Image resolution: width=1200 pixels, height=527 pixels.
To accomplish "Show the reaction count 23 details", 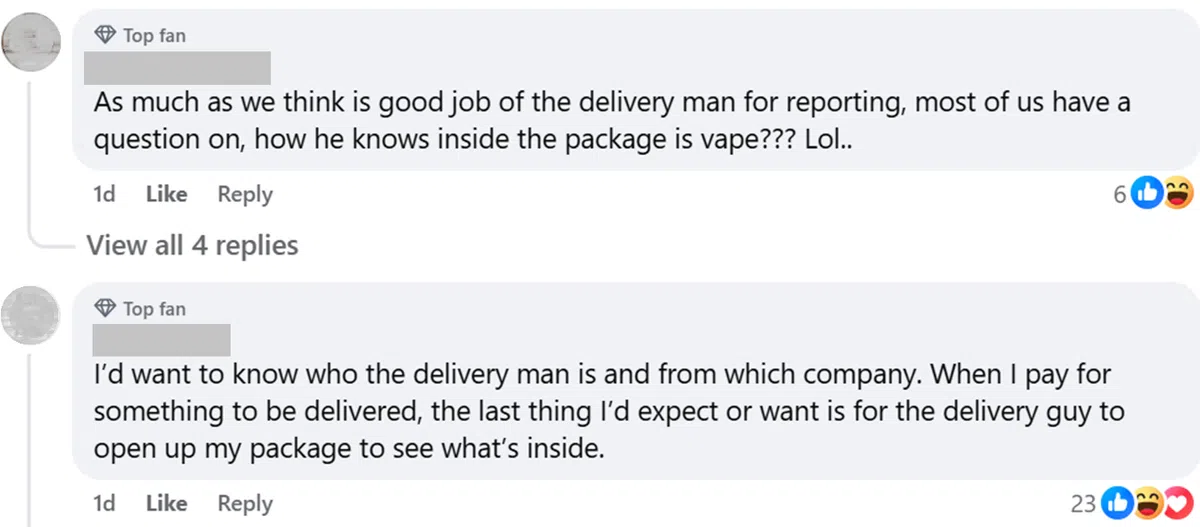I will coord(1084,504).
